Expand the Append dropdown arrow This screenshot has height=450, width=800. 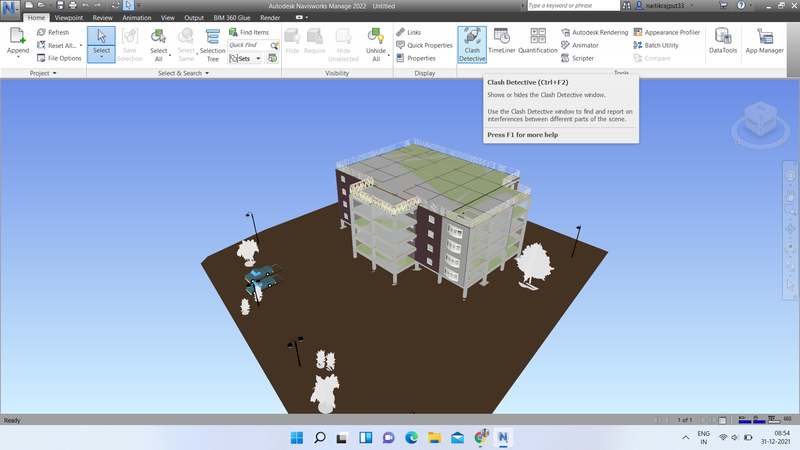click(18, 57)
